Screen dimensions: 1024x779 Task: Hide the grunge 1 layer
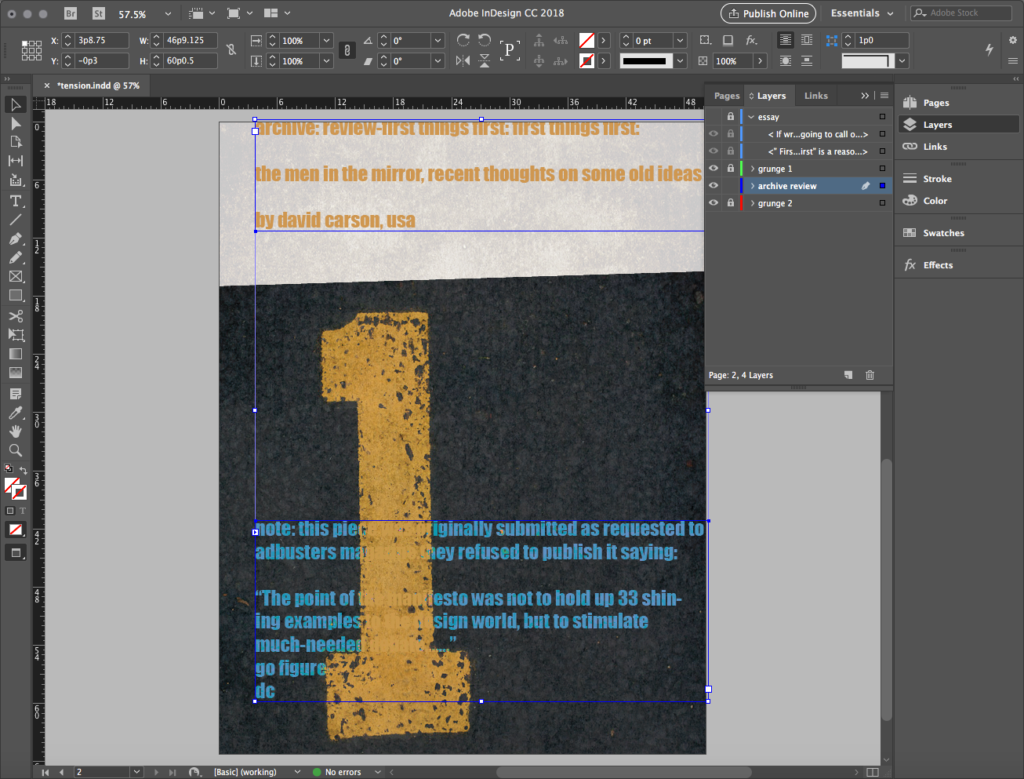click(713, 168)
